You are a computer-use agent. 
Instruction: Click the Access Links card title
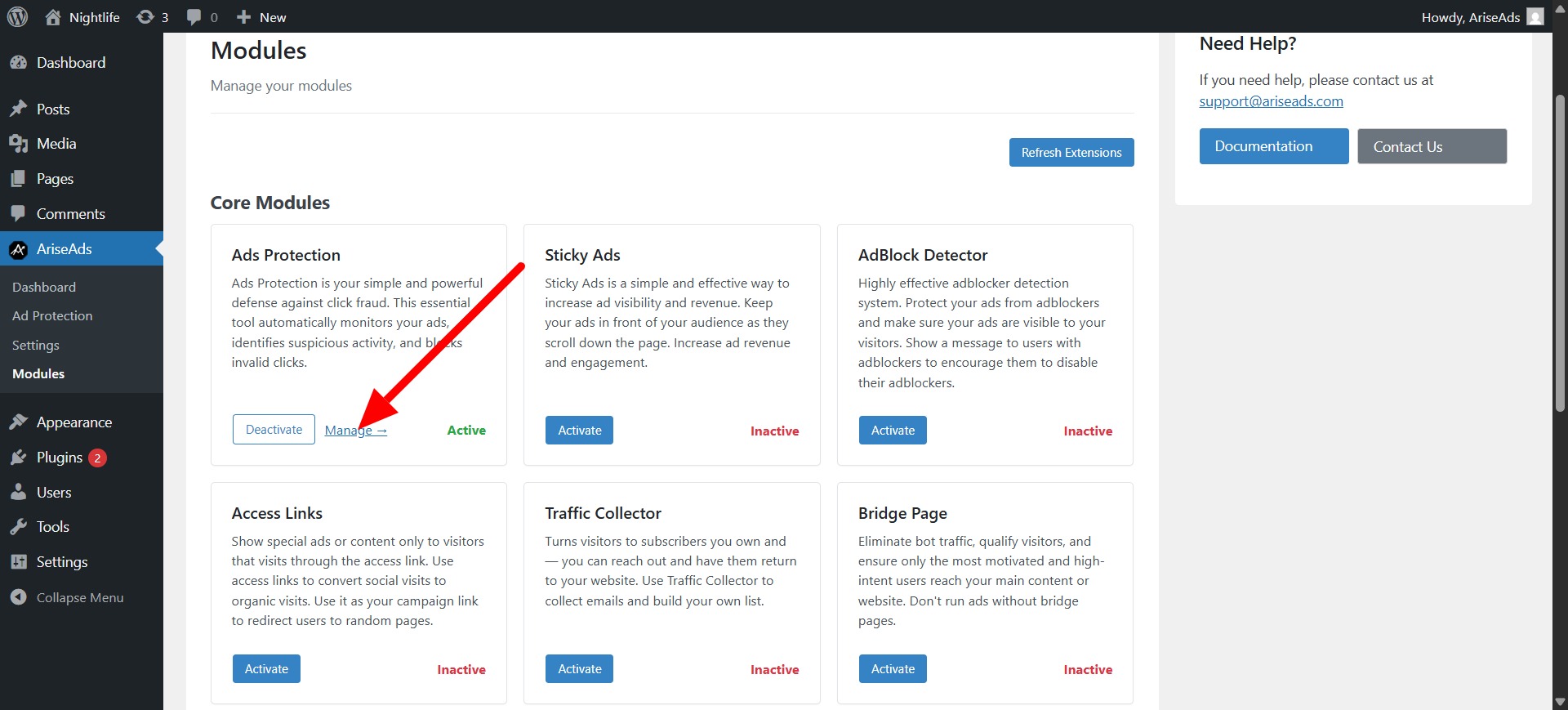click(277, 513)
